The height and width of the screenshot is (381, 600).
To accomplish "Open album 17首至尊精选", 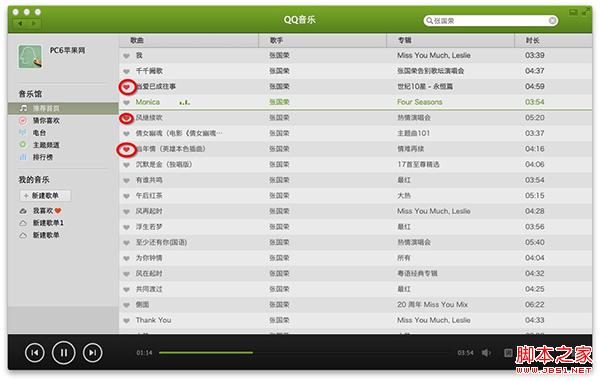I will (418, 164).
